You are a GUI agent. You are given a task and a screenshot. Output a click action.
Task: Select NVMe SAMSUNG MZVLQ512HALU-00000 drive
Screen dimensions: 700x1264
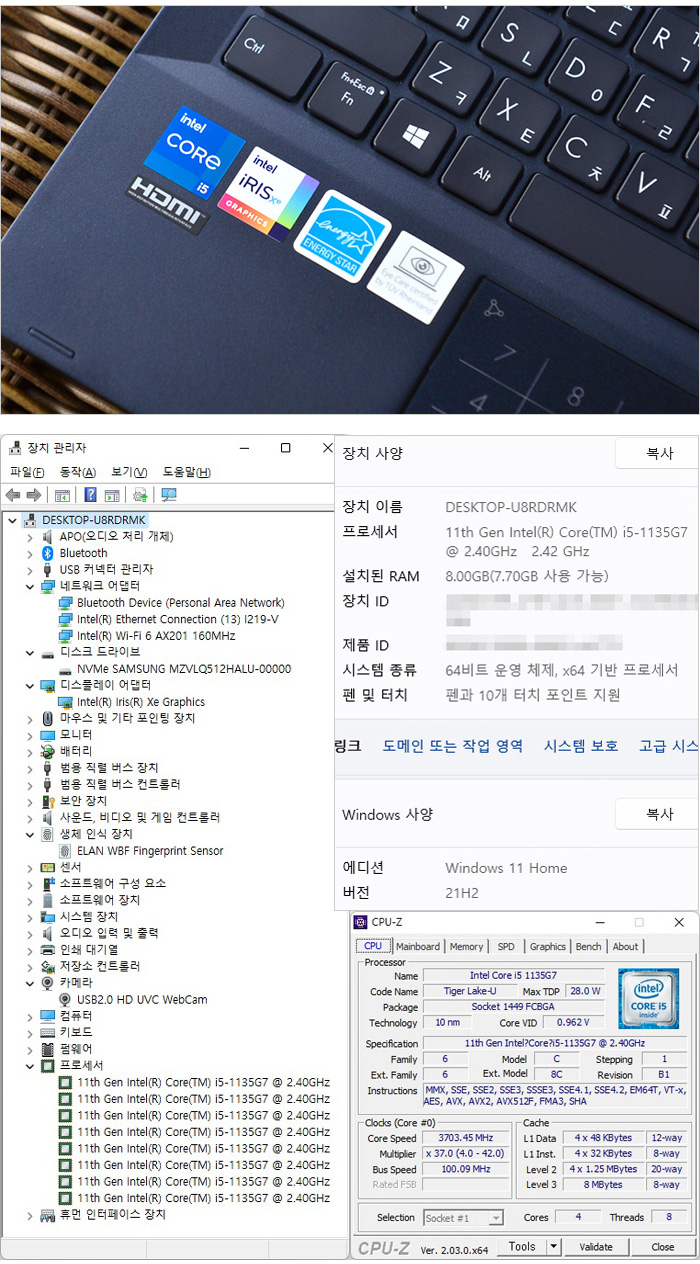(x=184, y=669)
